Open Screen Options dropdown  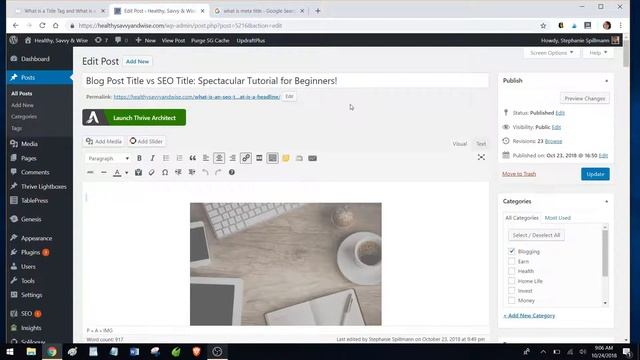tap(551, 53)
